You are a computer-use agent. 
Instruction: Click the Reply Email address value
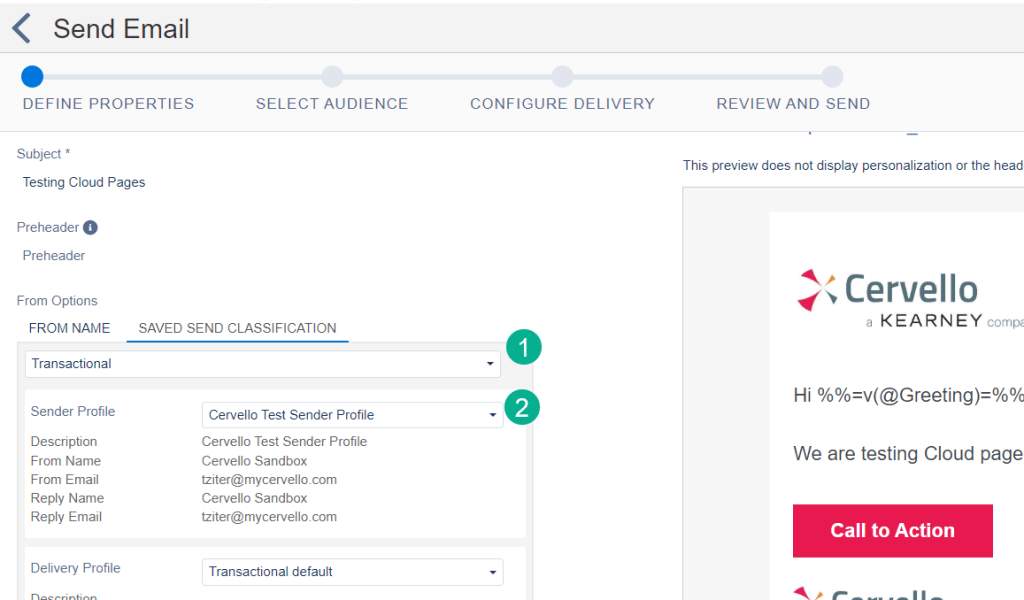(x=269, y=517)
